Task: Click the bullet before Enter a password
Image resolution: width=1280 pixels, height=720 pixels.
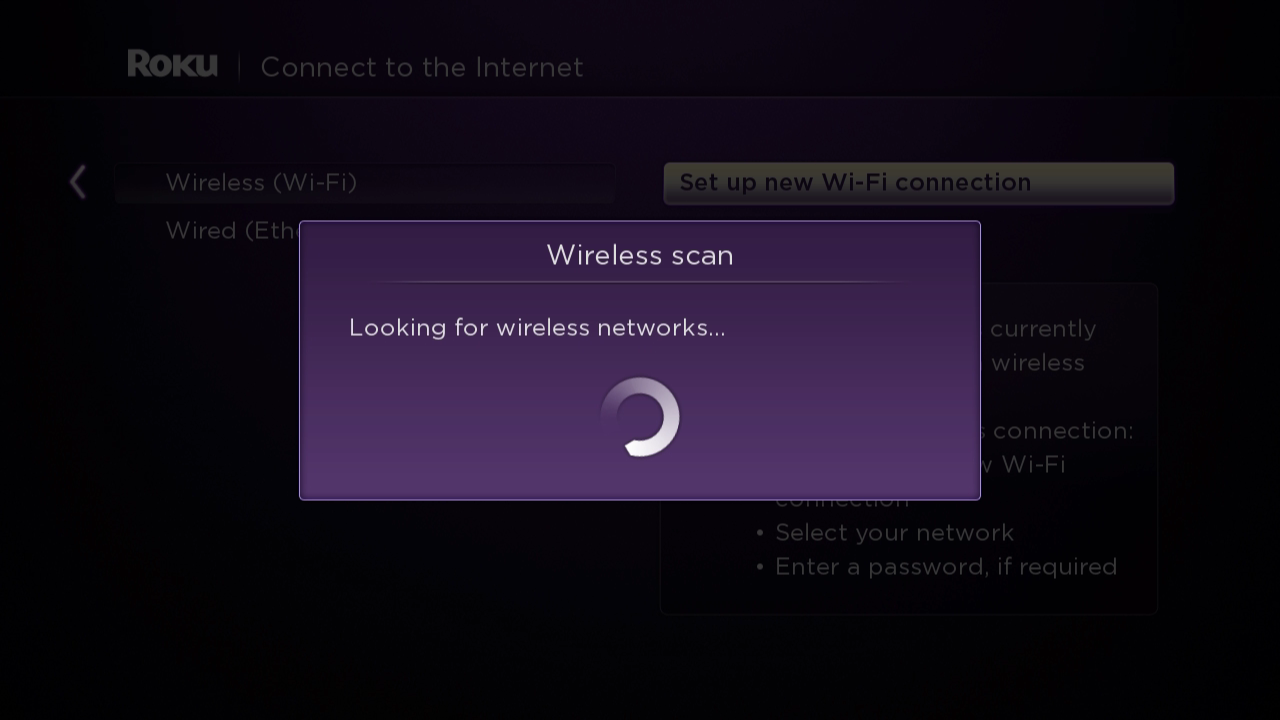Action: pyautogui.click(x=760, y=568)
